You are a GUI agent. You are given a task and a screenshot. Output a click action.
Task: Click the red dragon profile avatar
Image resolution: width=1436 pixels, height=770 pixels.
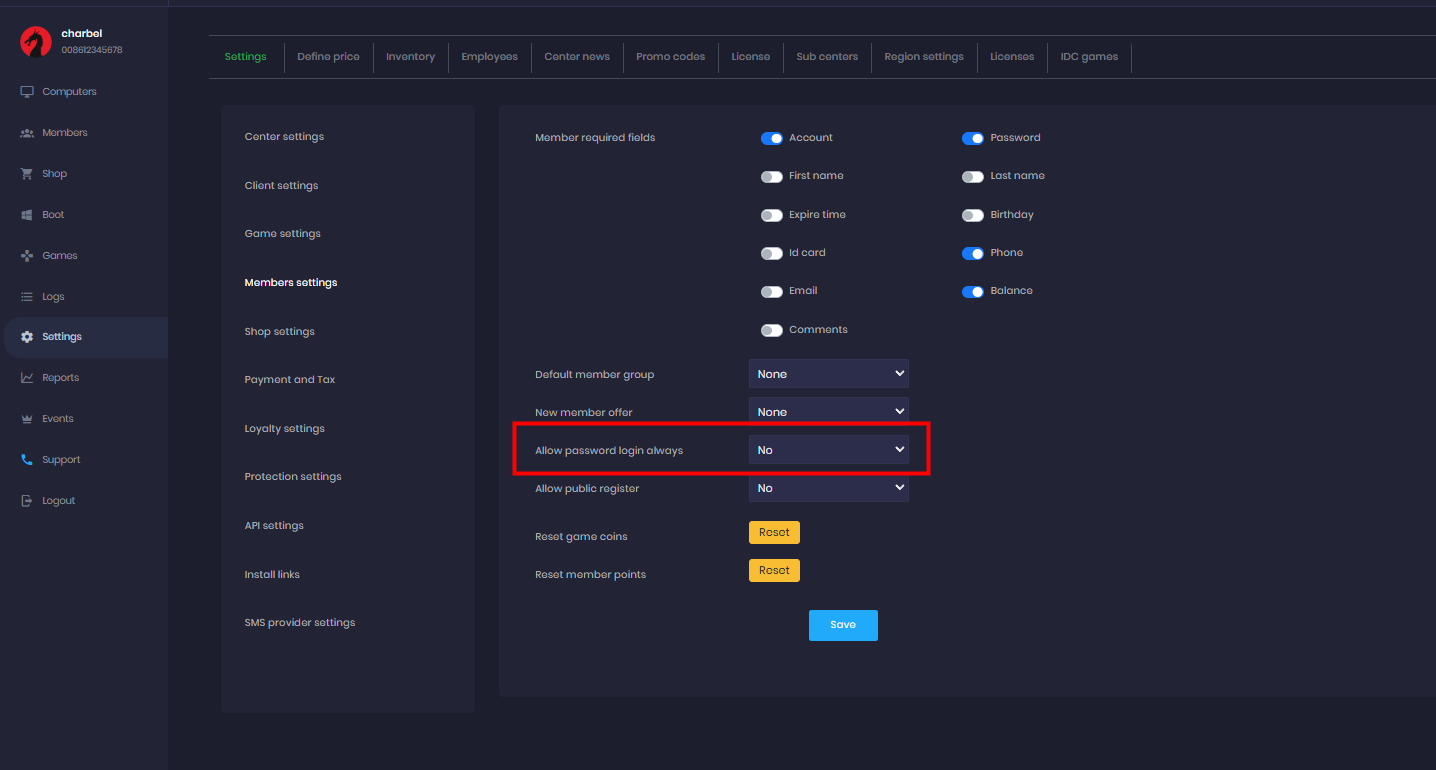[36, 41]
